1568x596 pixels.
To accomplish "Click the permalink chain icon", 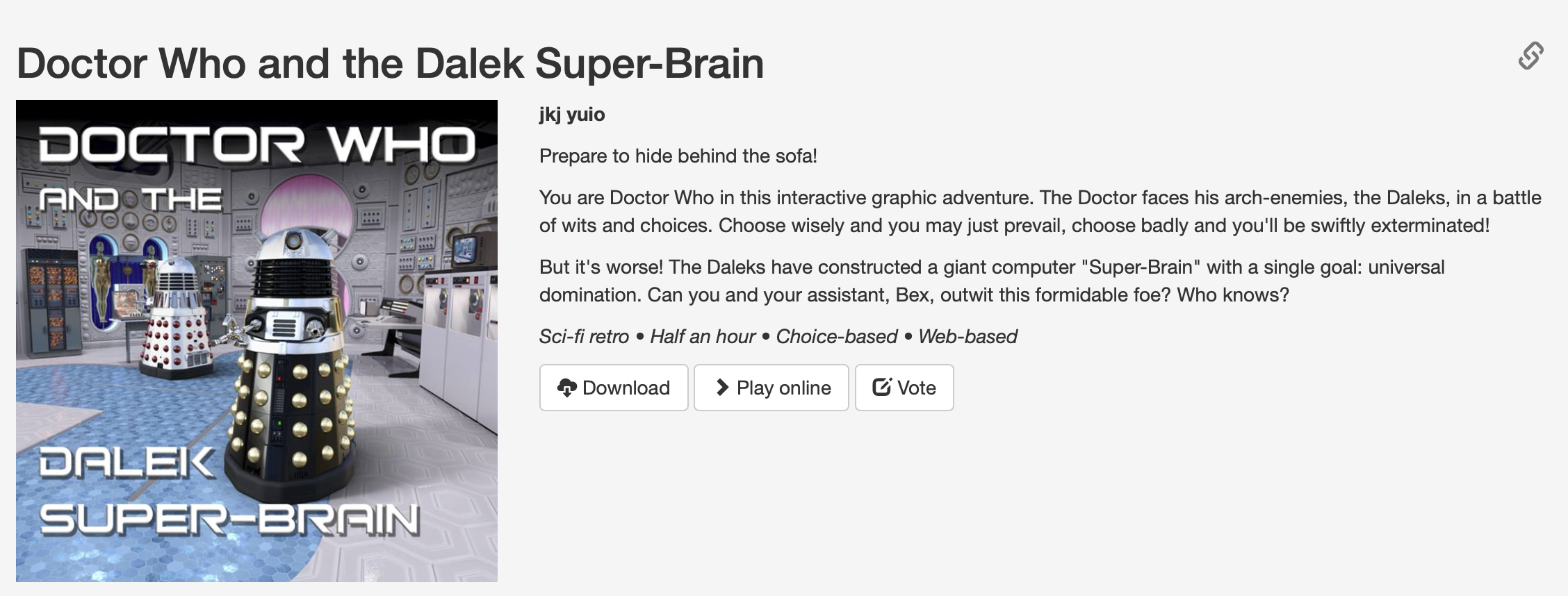I will [1530, 56].
